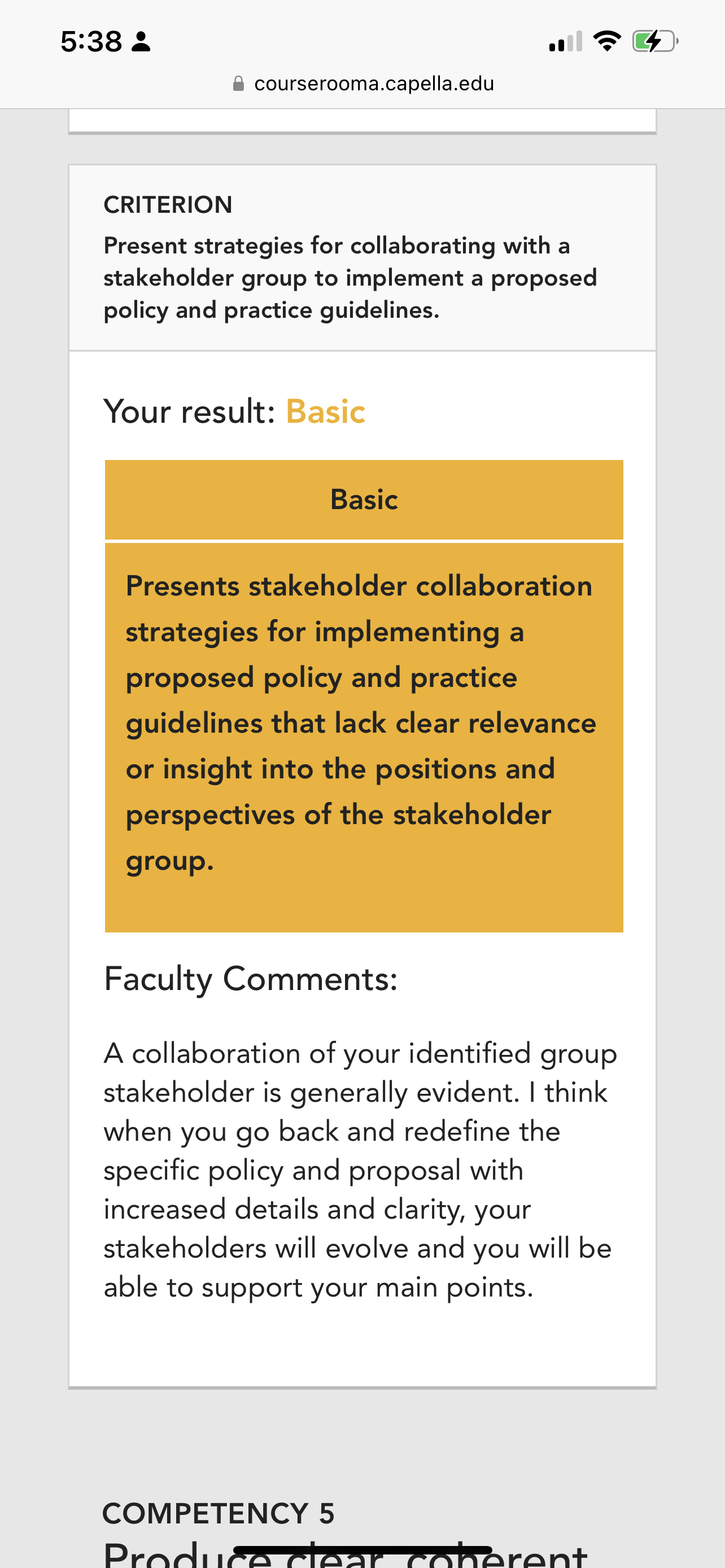
Task: Tap the CRITERION heading
Action: tap(168, 204)
